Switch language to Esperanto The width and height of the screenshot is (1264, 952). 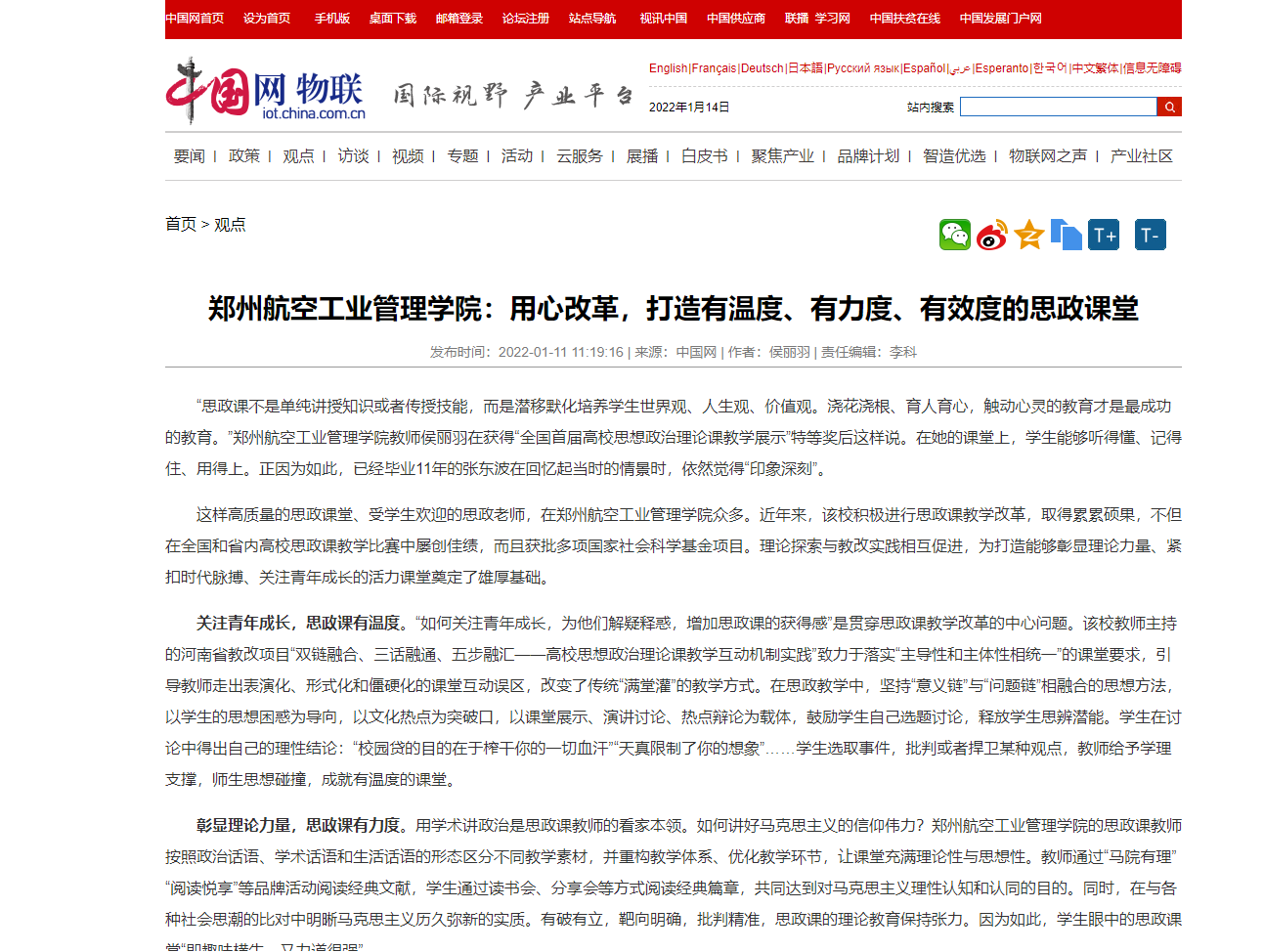pos(1002,68)
